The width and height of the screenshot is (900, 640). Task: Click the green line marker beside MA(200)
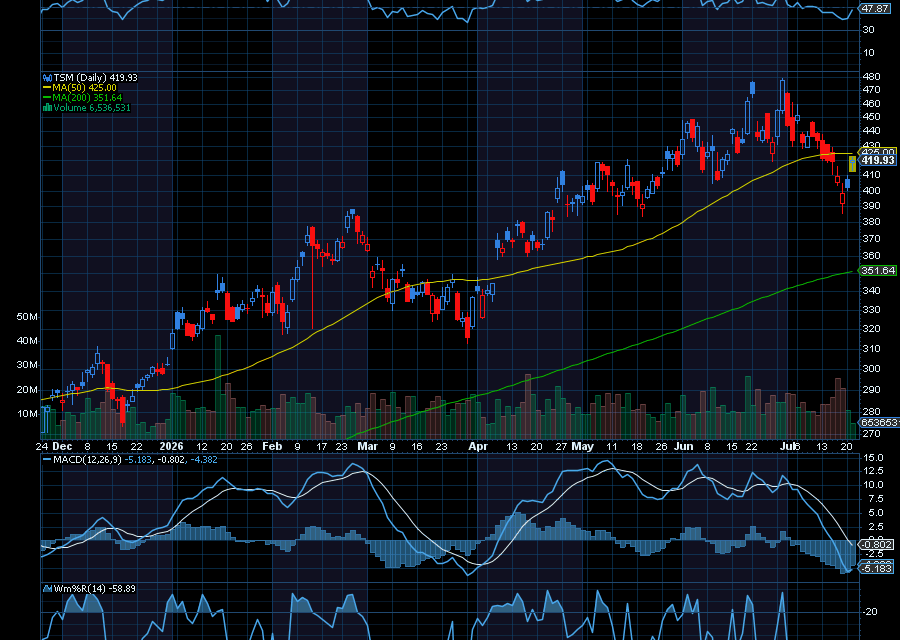tap(48, 98)
